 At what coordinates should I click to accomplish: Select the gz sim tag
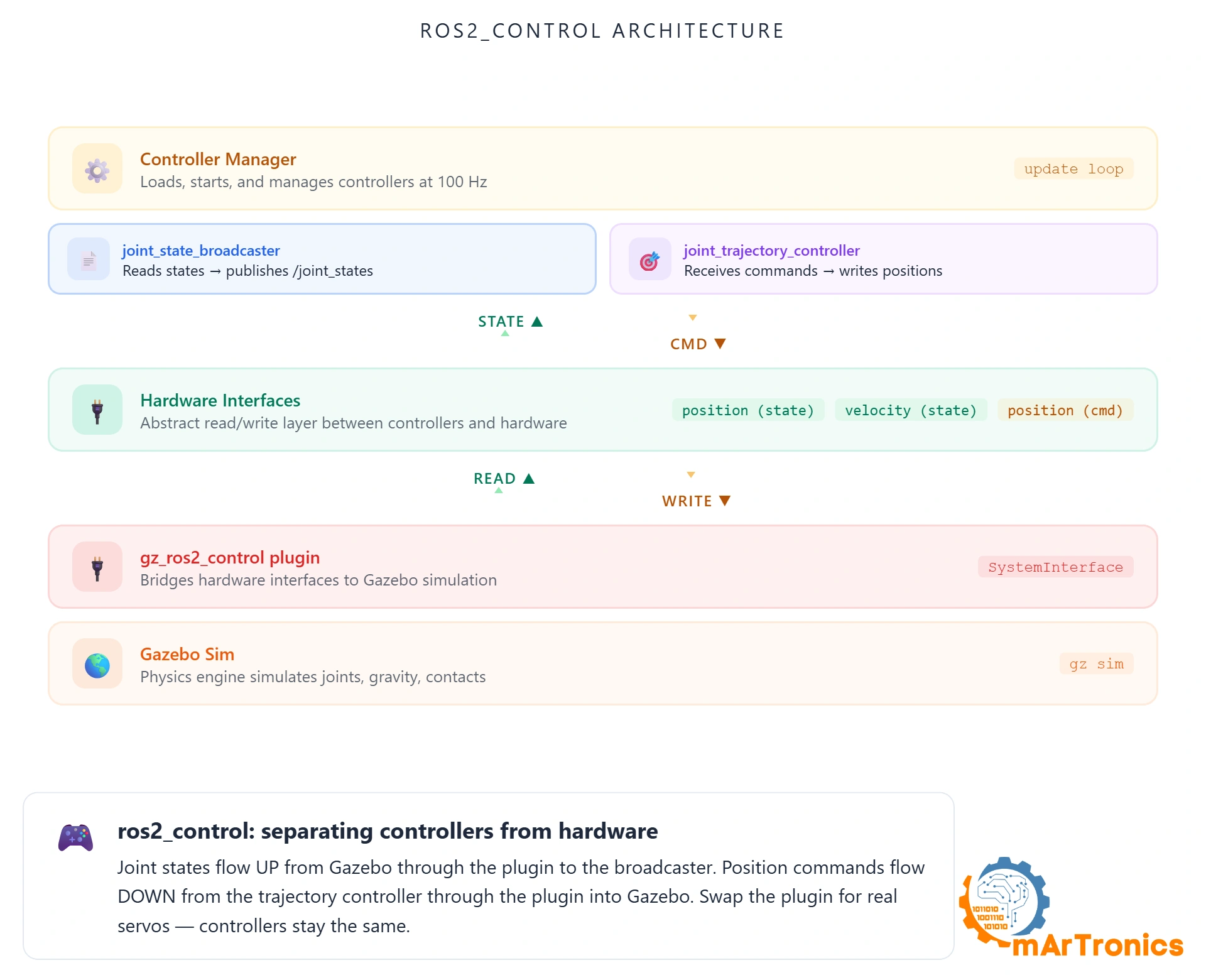click(x=1096, y=664)
